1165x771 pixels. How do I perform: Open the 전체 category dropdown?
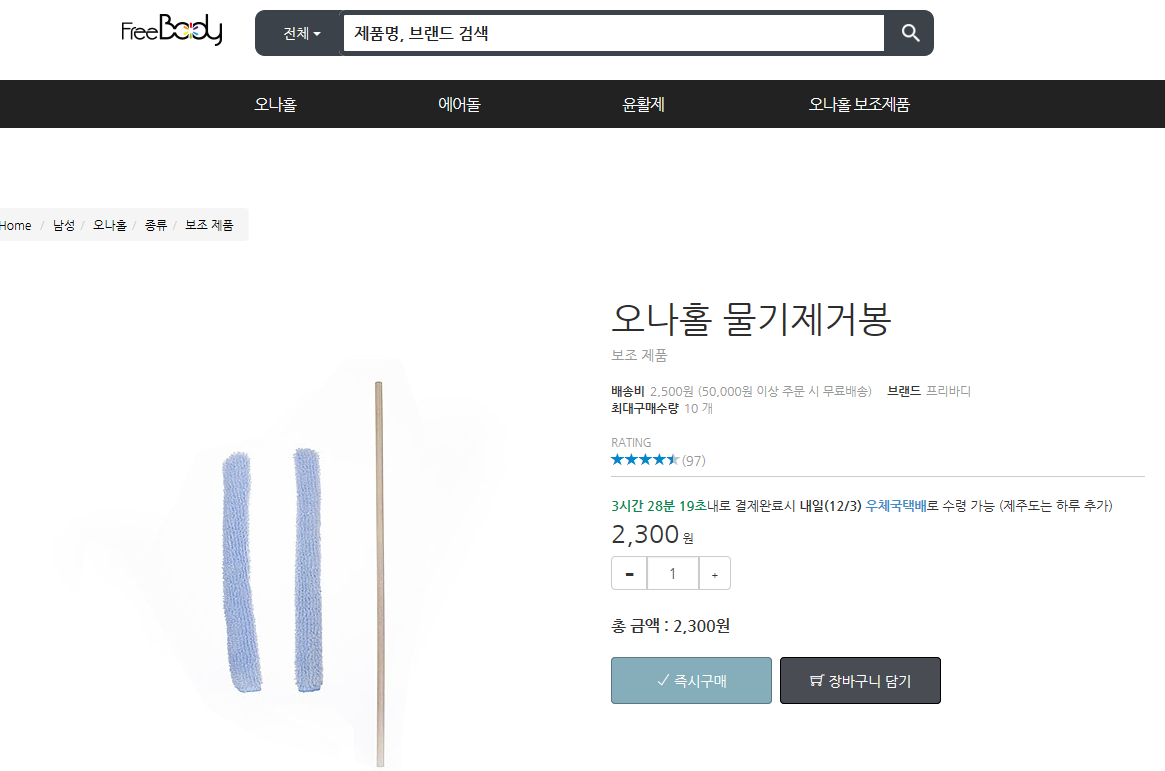coord(301,33)
